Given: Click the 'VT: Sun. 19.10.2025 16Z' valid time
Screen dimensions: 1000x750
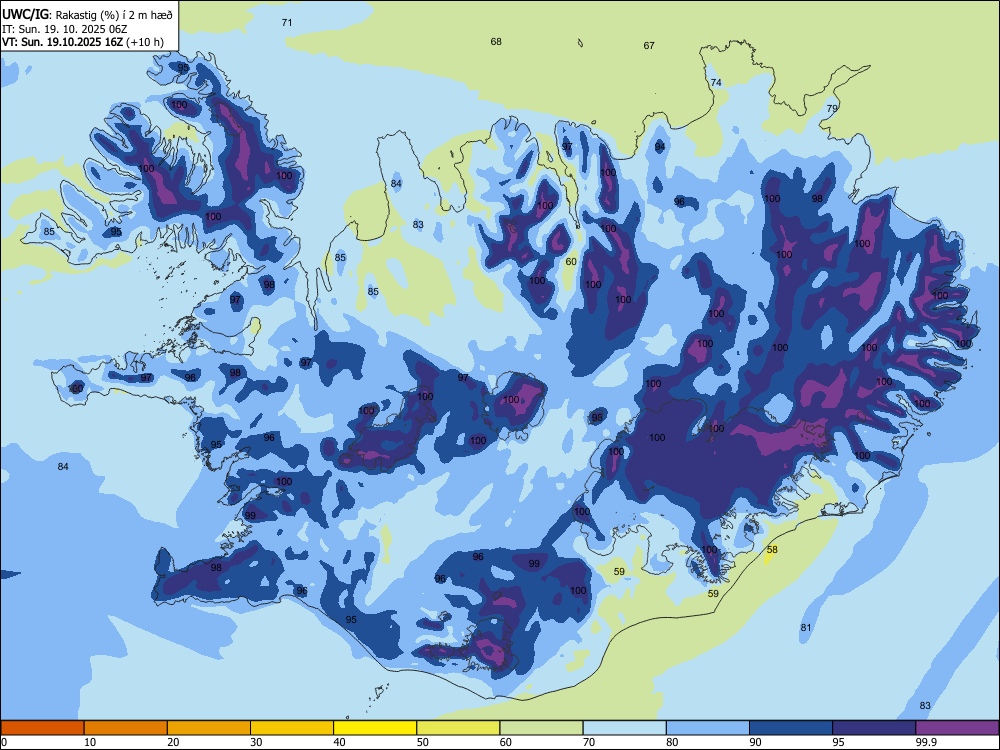Looking at the screenshot, I should click(62, 42).
